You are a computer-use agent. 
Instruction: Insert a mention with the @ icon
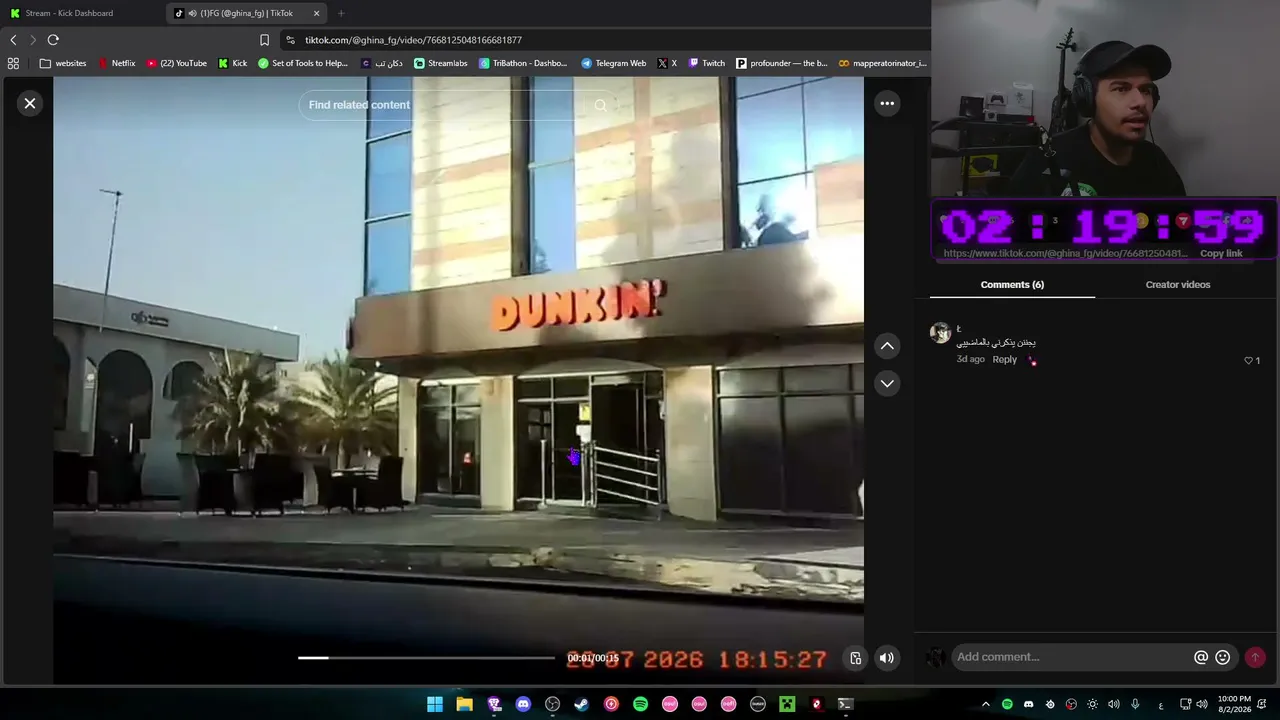[1201, 657]
